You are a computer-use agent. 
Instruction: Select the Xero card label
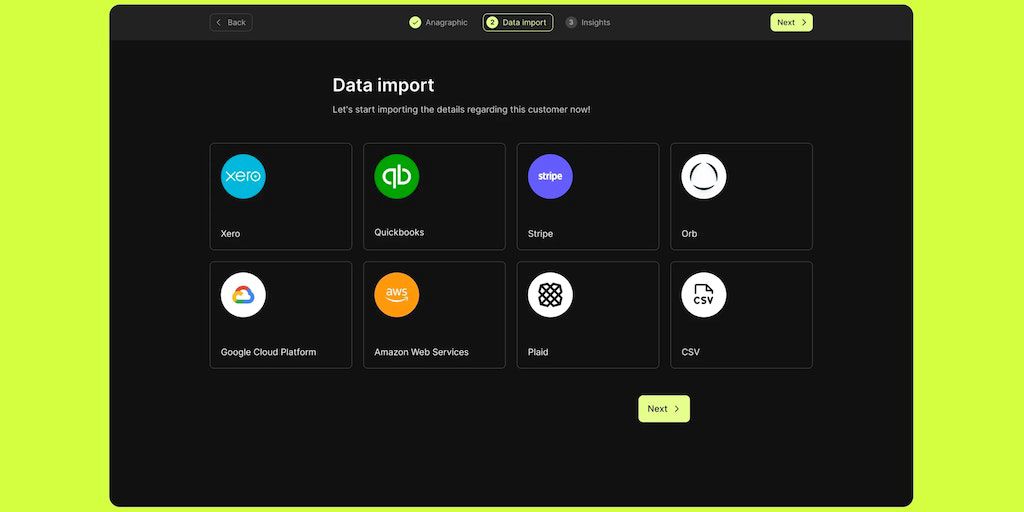click(230, 234)
